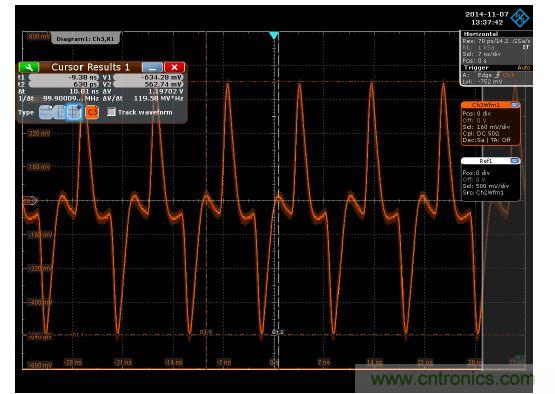Image resolution: width=555 pixels, height=394 pixels.
Task: Close the Cursor Results 1 box
Action: pos(174,67)
